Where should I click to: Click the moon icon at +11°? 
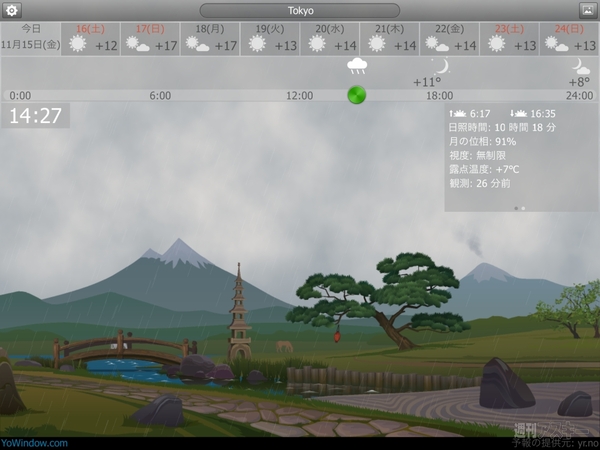click(x=442, y=66)
